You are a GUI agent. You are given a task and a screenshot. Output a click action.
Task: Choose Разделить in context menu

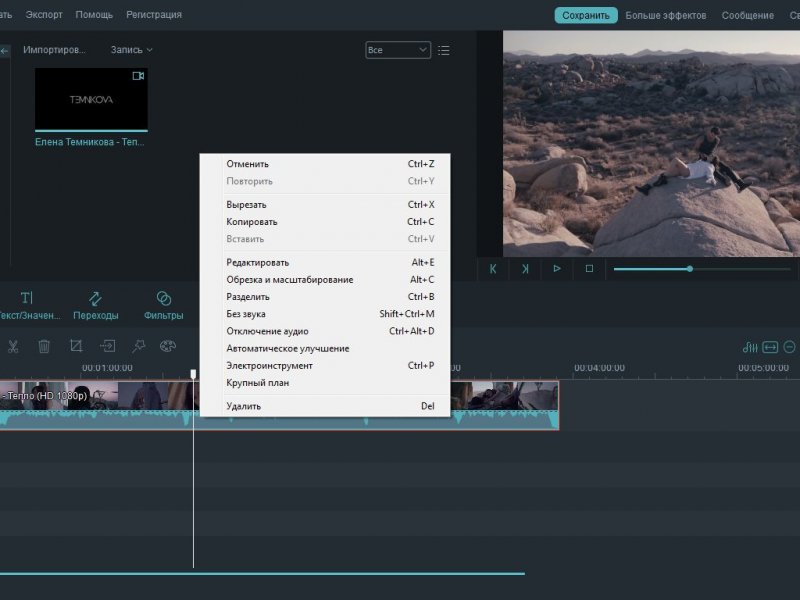click(324, 297)
